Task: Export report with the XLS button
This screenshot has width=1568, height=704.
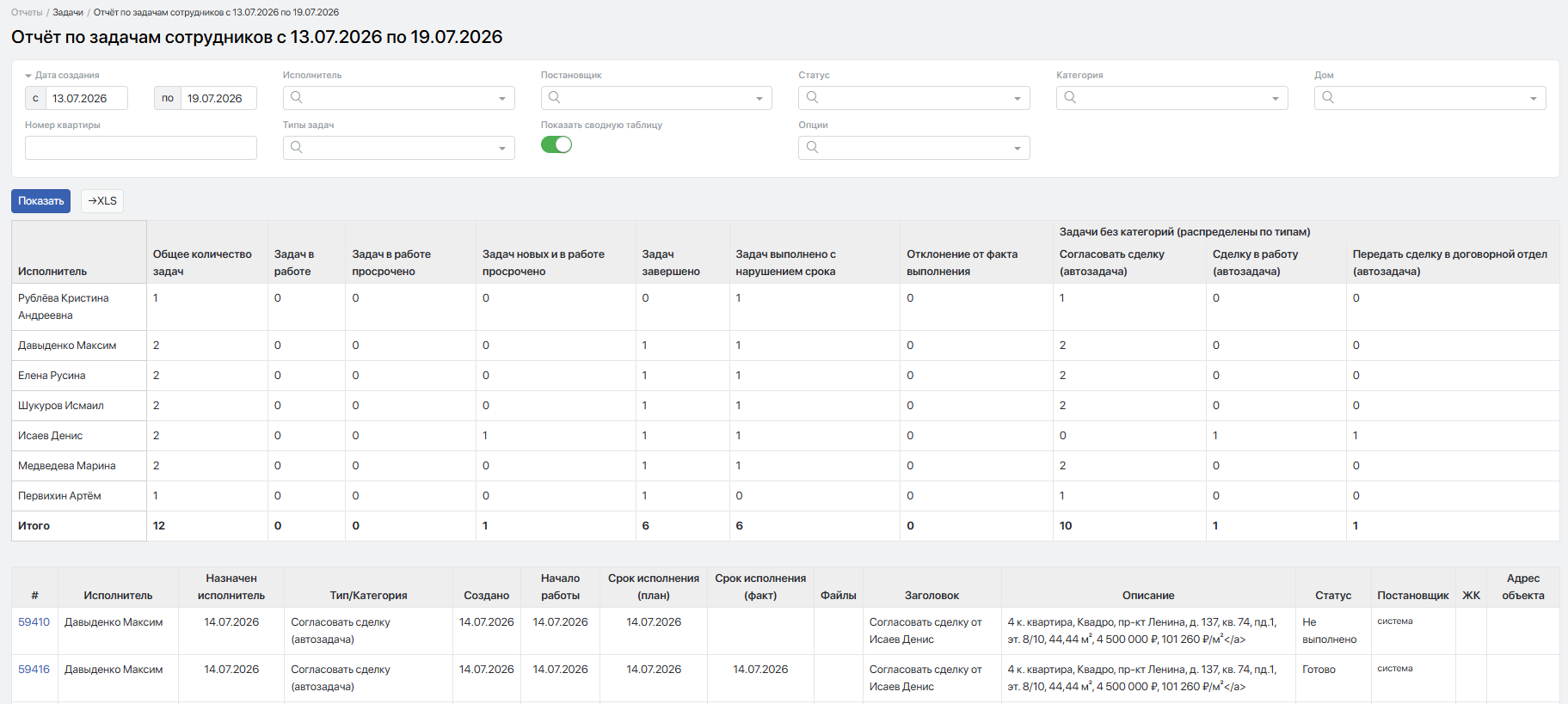Action: click(x=102, y=201)
